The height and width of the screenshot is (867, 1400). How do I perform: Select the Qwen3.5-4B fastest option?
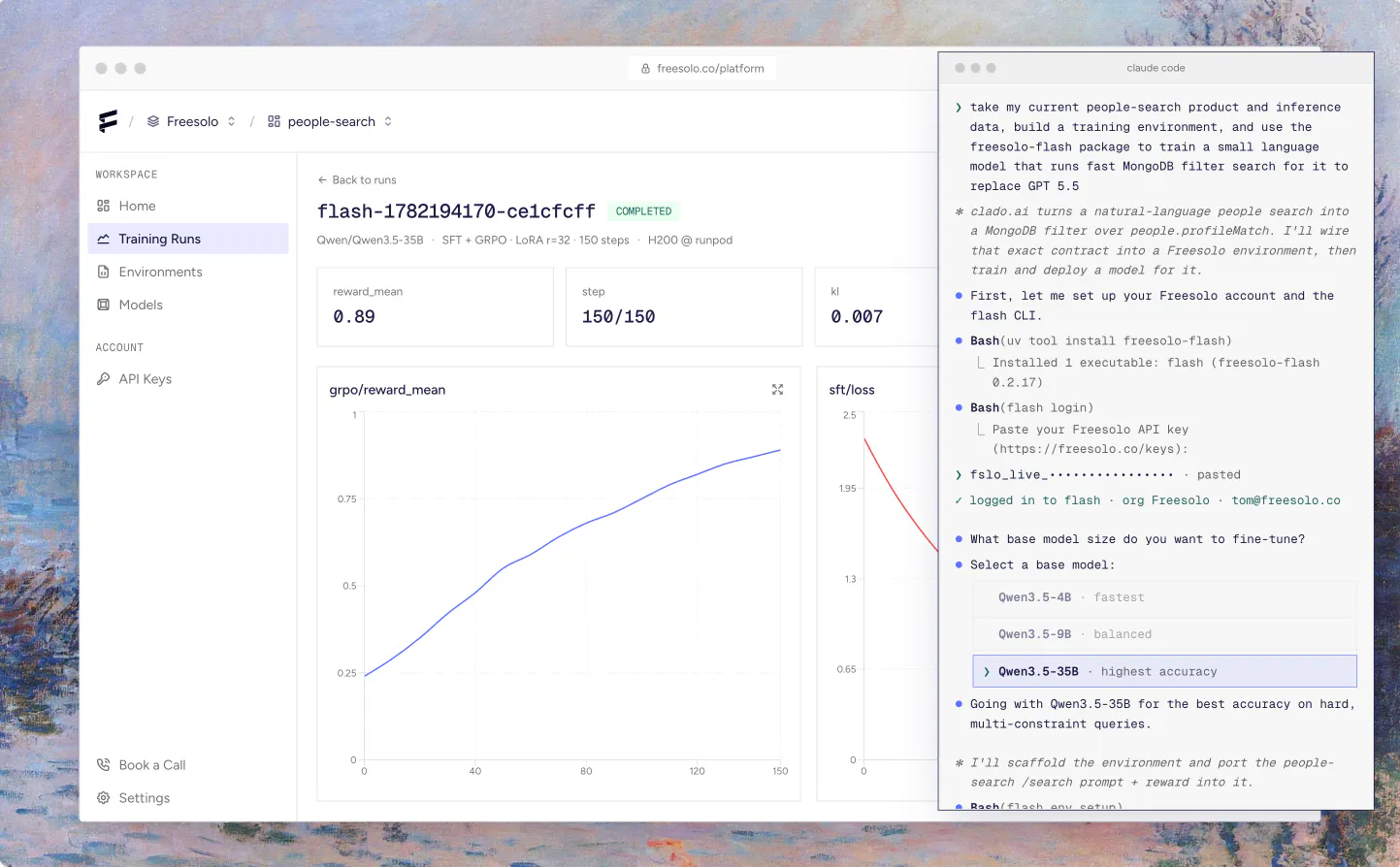point(1164,597)
